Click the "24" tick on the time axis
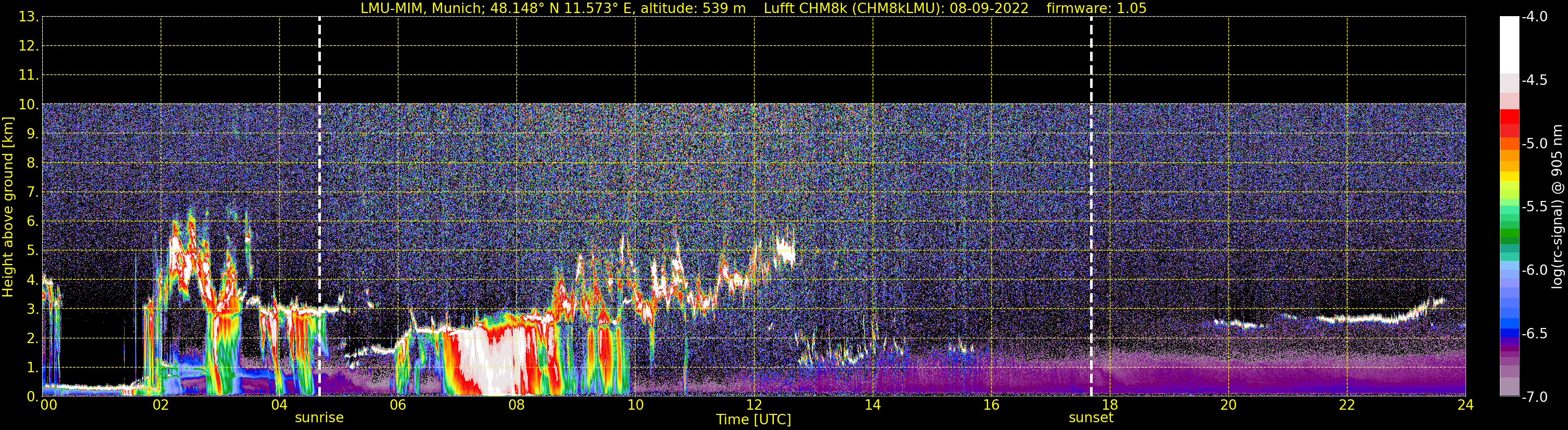This screenshot has height=430, width=1568. [1466, 405]
